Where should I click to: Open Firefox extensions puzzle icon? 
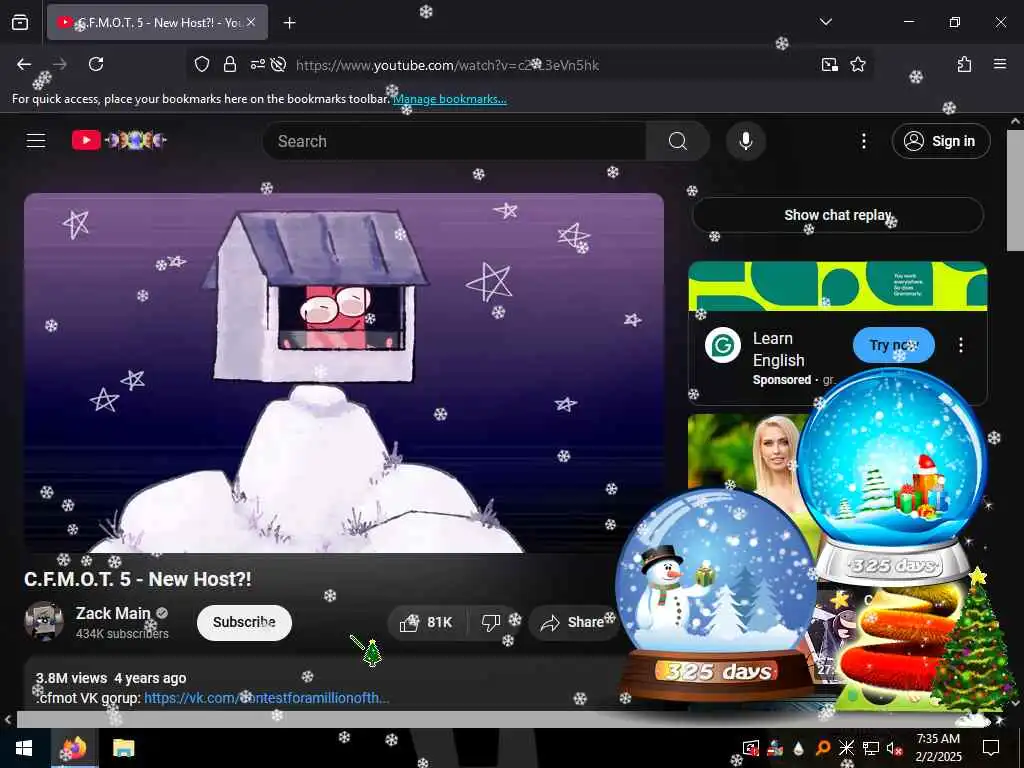[x=964, y=64]
